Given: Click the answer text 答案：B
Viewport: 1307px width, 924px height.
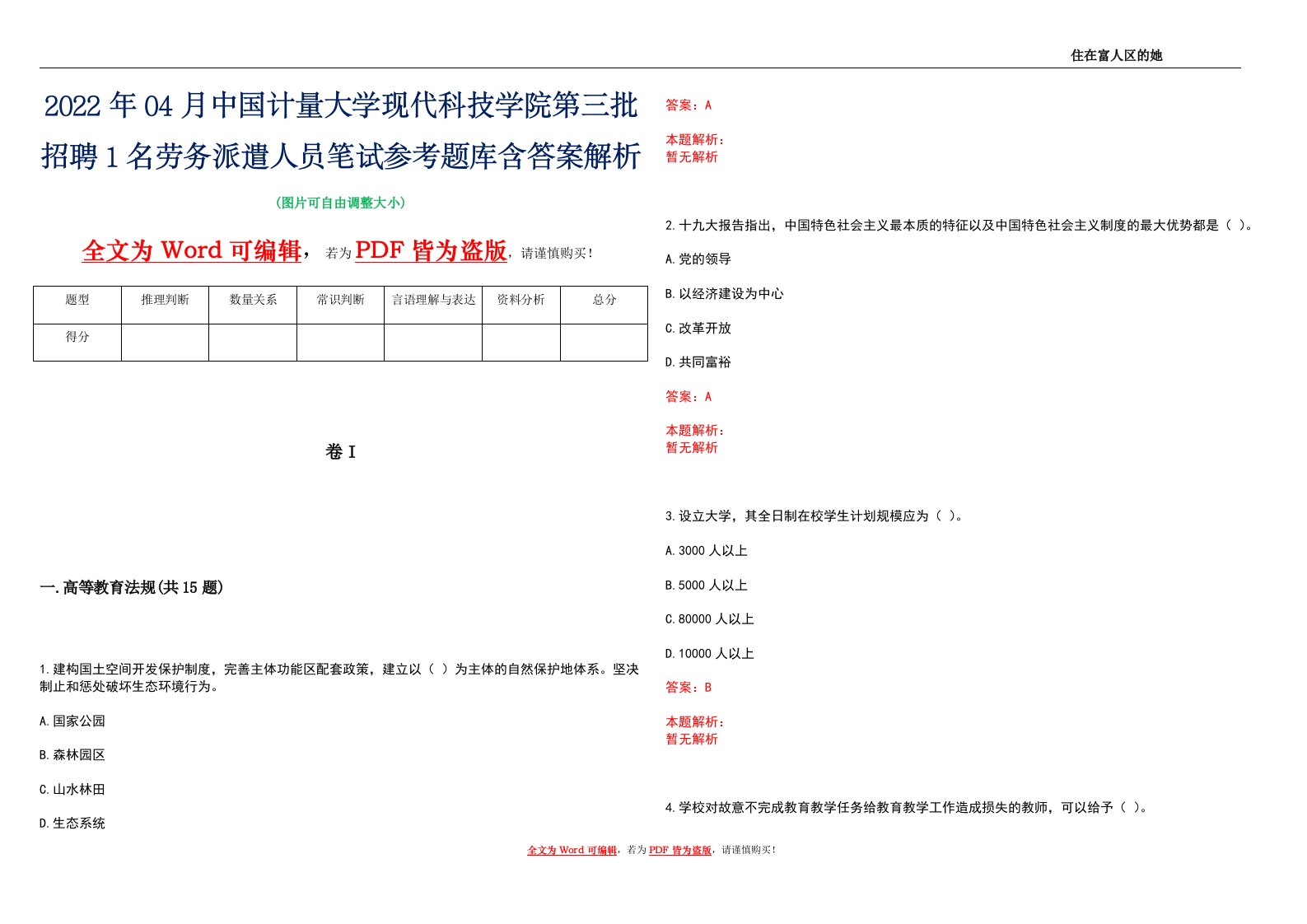Looking at the screenshot, I should [689, 687].
